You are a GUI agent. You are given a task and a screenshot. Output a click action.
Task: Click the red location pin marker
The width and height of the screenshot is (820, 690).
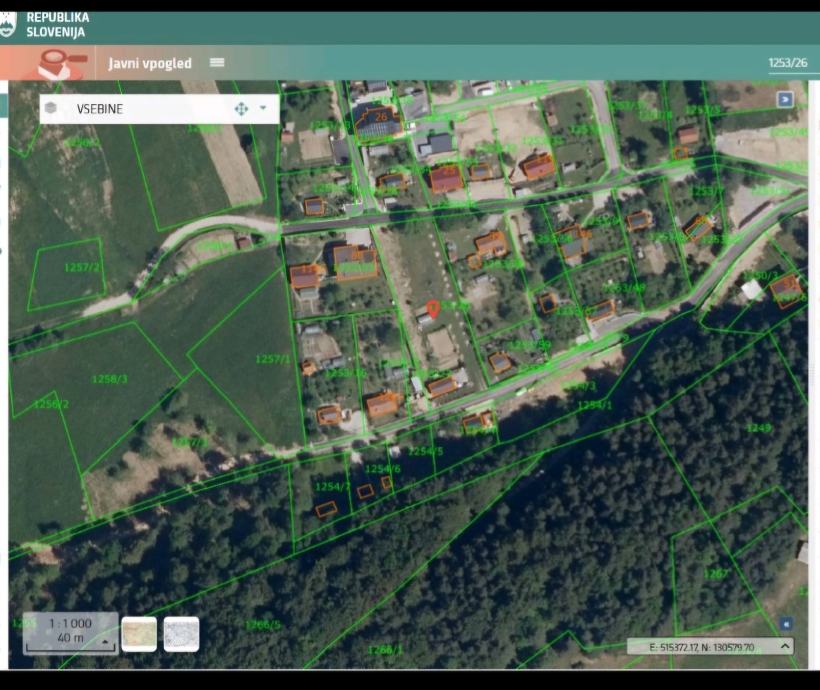(x=432, y=309)
